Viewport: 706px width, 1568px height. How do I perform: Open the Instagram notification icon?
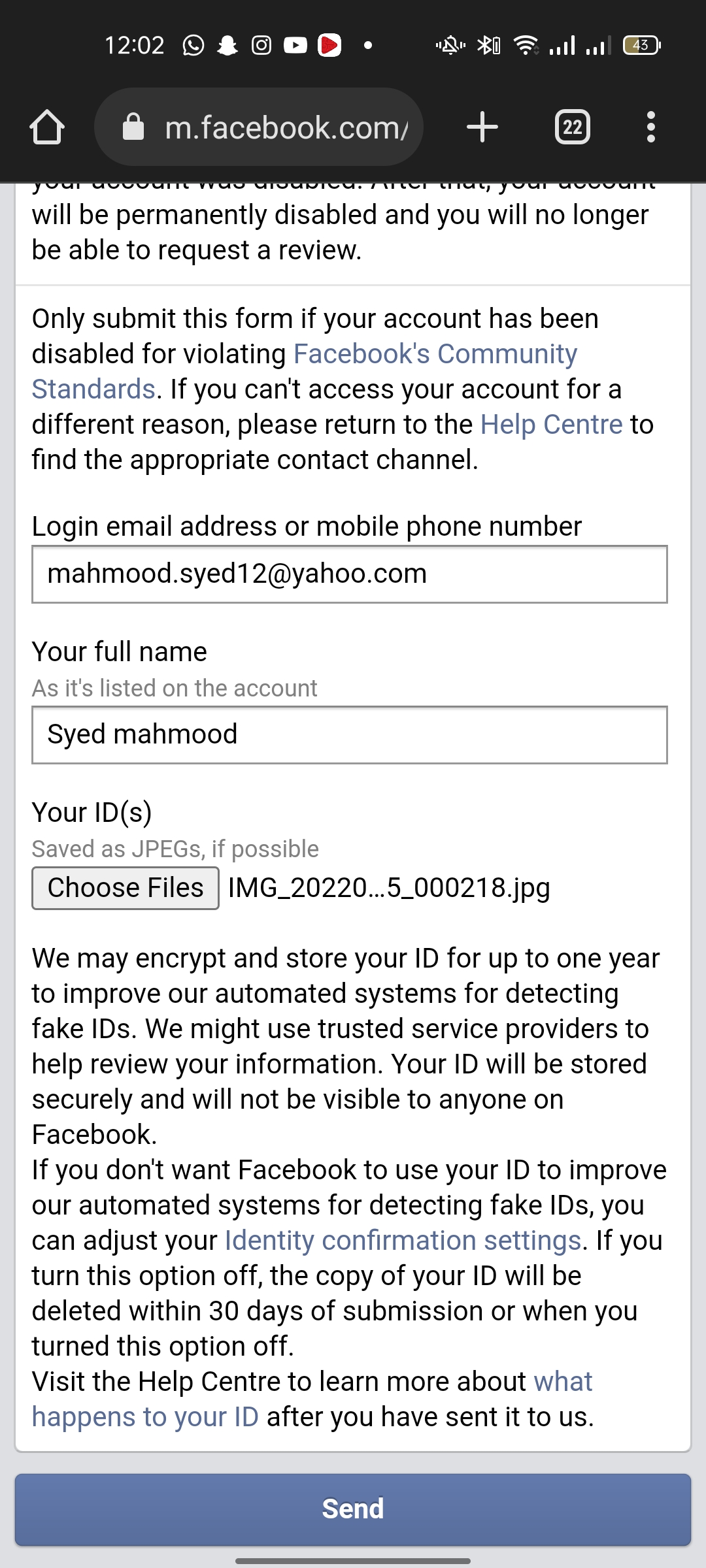pos(261,44)
